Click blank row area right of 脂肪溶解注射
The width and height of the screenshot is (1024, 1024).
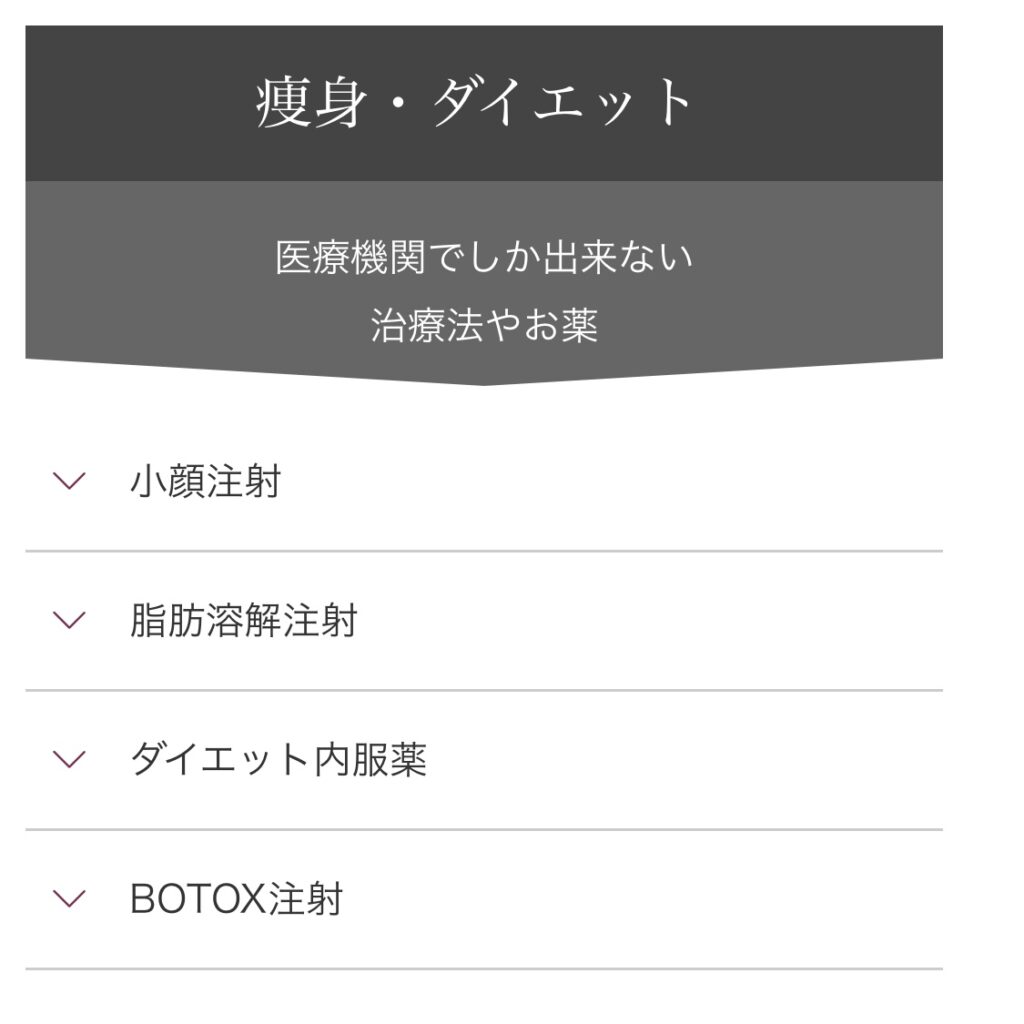point(650,620)
